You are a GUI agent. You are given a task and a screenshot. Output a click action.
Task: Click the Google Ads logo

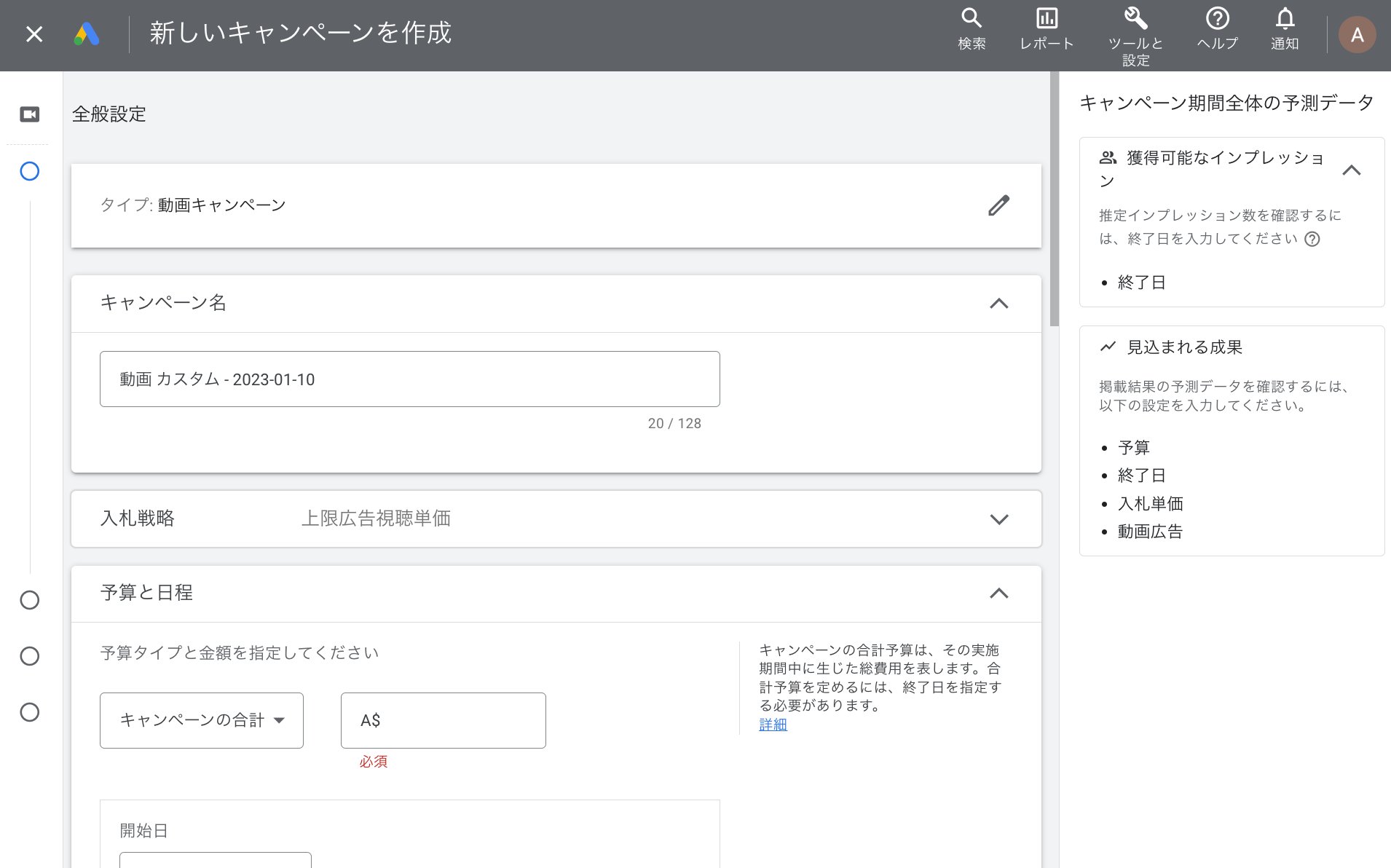pos(87,33)
